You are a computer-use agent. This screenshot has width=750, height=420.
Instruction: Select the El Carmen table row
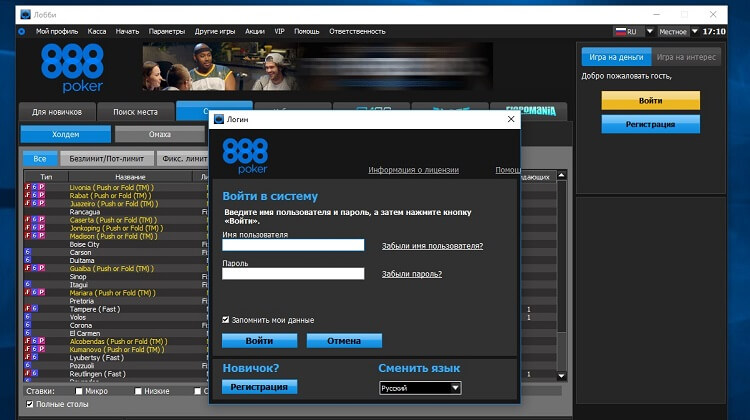click(116, 333)
